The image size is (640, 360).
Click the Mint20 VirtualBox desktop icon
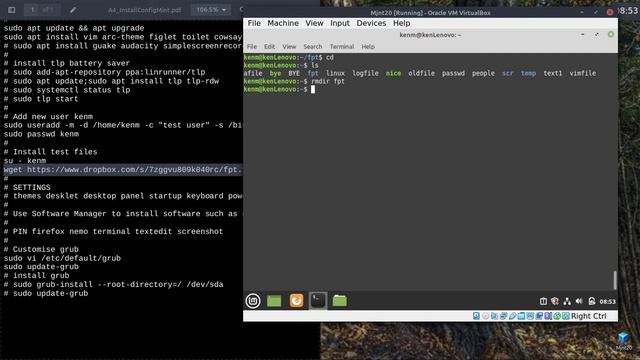(x=623, y=341)
